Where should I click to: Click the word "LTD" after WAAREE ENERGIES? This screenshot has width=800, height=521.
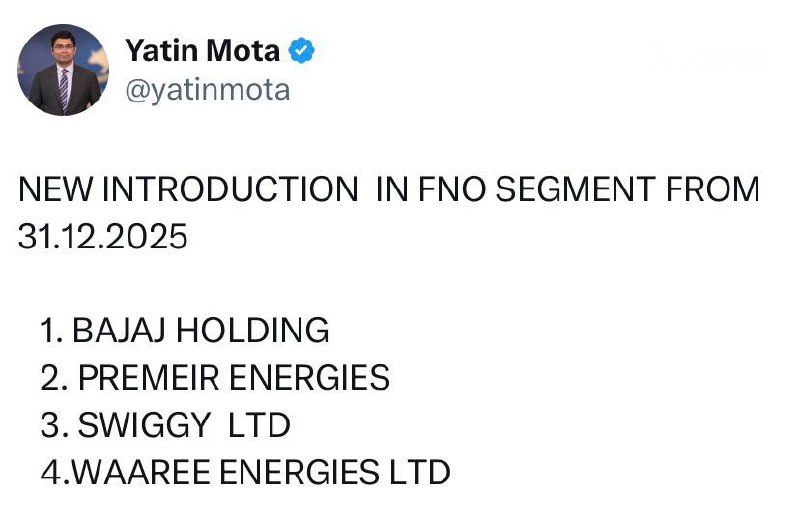[420, 472]
